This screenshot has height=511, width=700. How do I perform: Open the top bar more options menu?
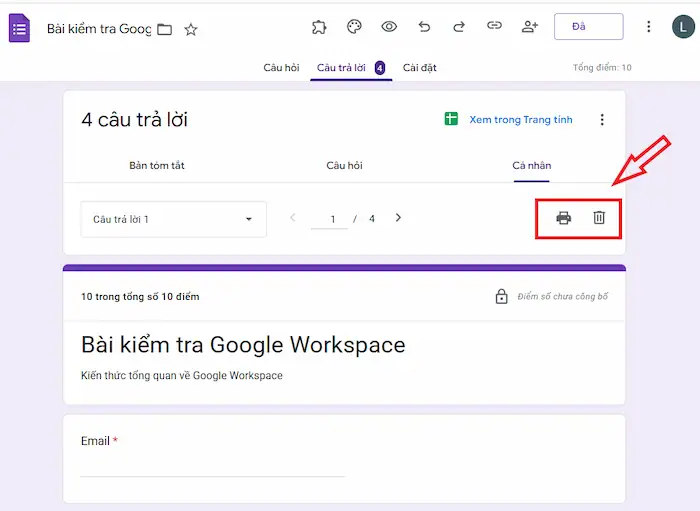point(649,27)
